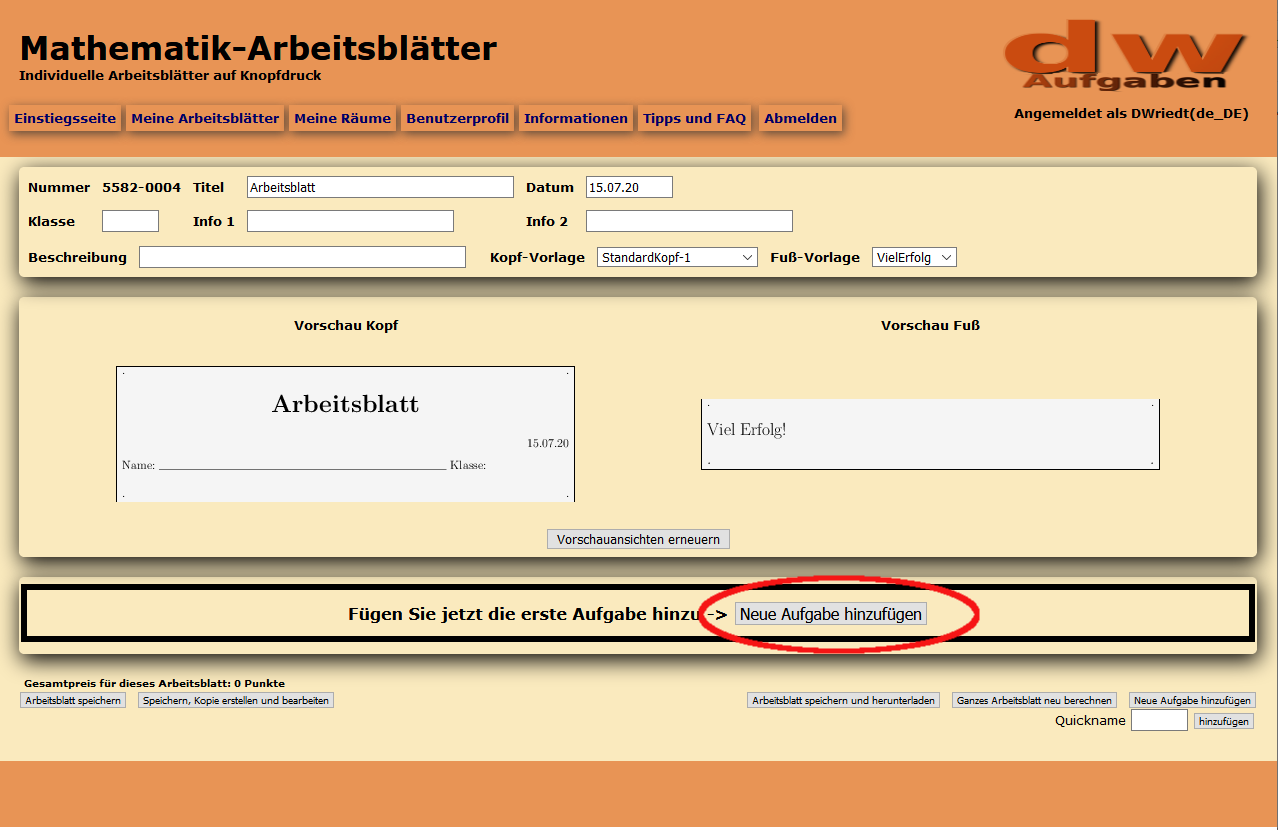Click the large Neue Aufgabe hinzufügen button

831,614
